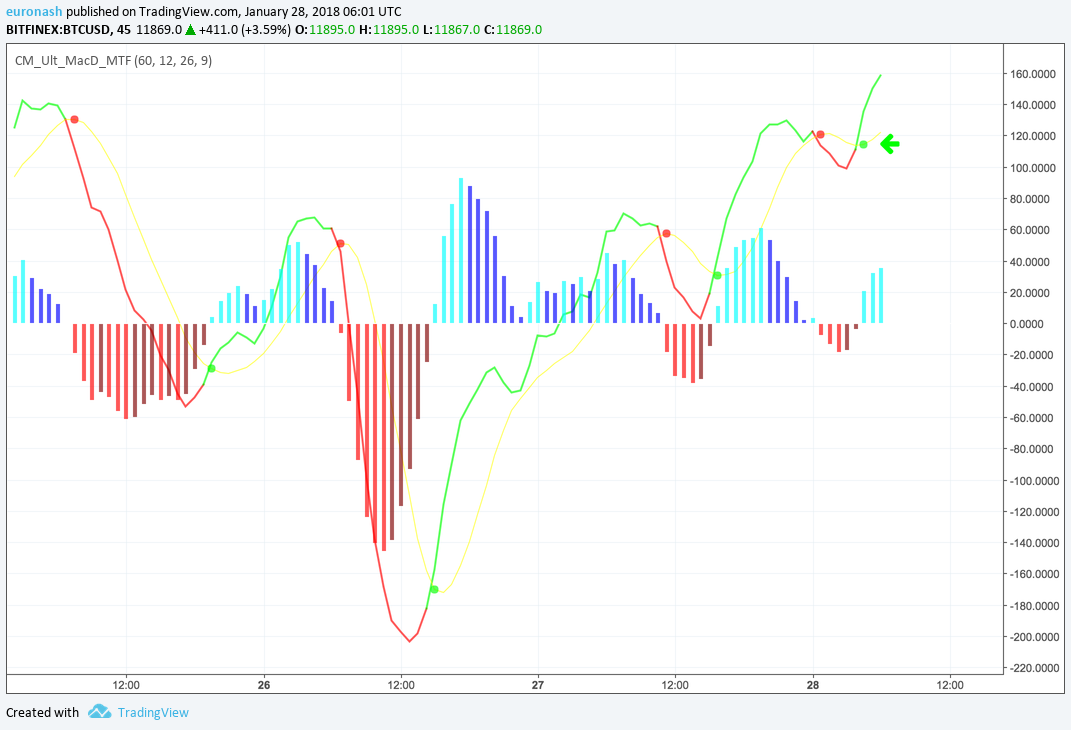Click the 160.0000 price axis label
Image resolution: width=1071 pixels, height=730 pixels.
1033,74
